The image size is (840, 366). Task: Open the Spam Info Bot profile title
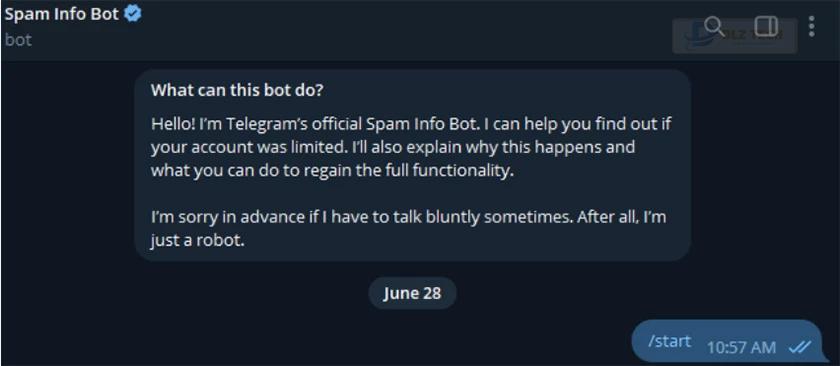(x=62, y=14)
